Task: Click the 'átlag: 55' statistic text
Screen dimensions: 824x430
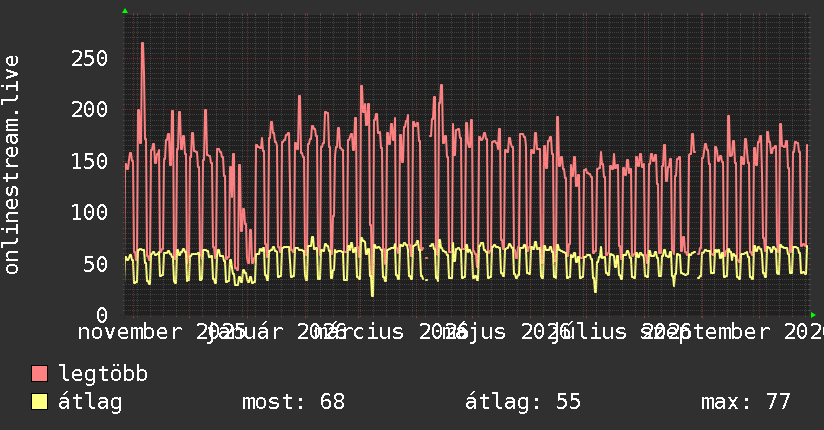Action: click(x=523, y=402)
